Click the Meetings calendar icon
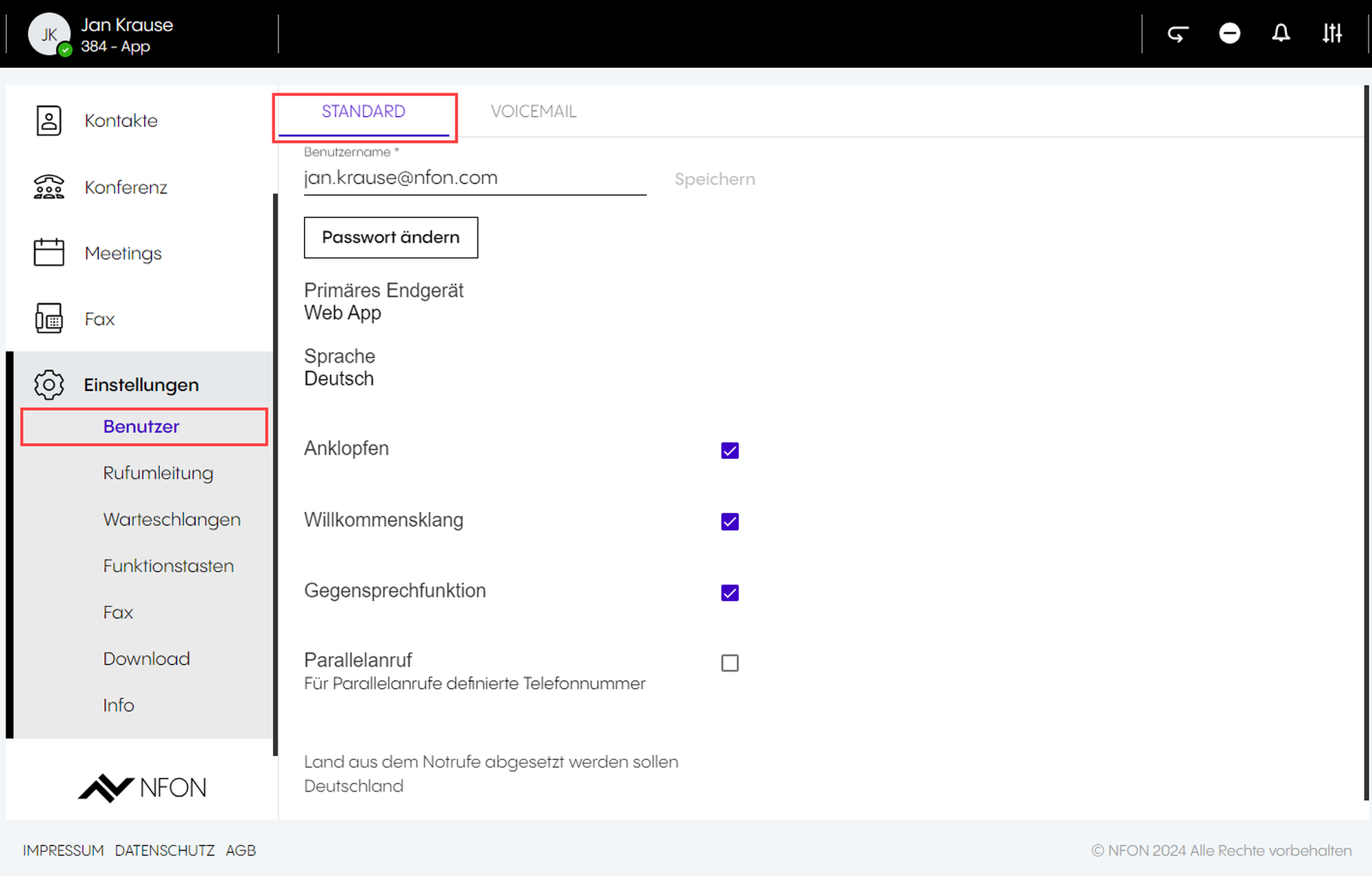Screen dimensions: 1372x876 [x=49, y=253]
